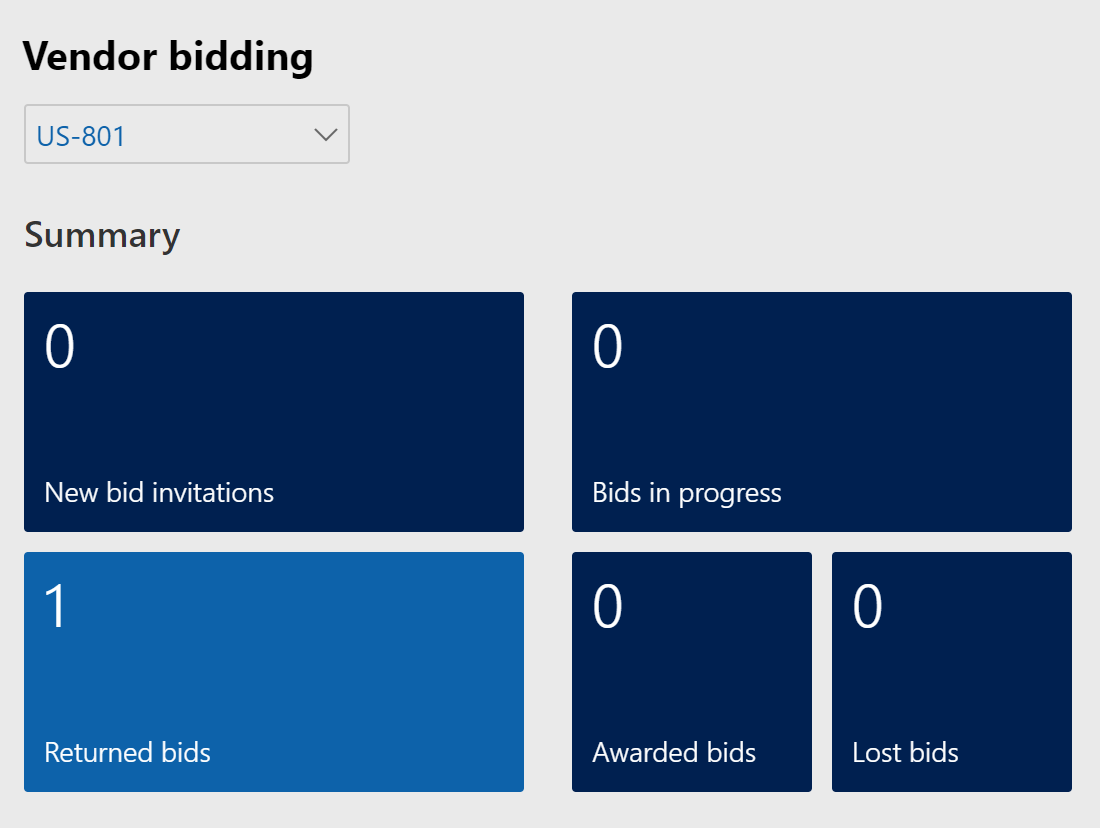Click the Vendor bidding page title
The image size is (1100, 828).
click(x=168, y=57)
